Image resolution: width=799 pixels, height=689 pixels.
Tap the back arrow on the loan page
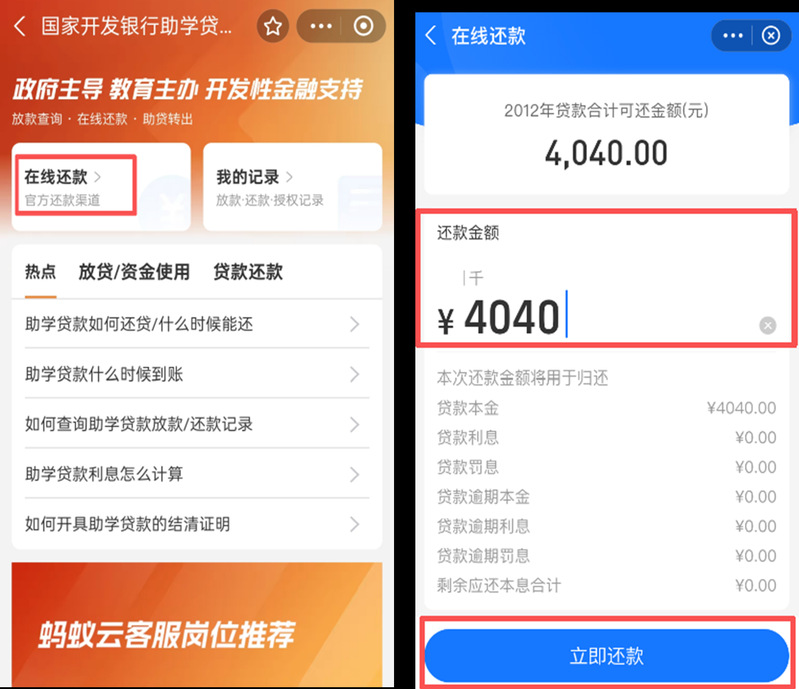tap(20, 25)
